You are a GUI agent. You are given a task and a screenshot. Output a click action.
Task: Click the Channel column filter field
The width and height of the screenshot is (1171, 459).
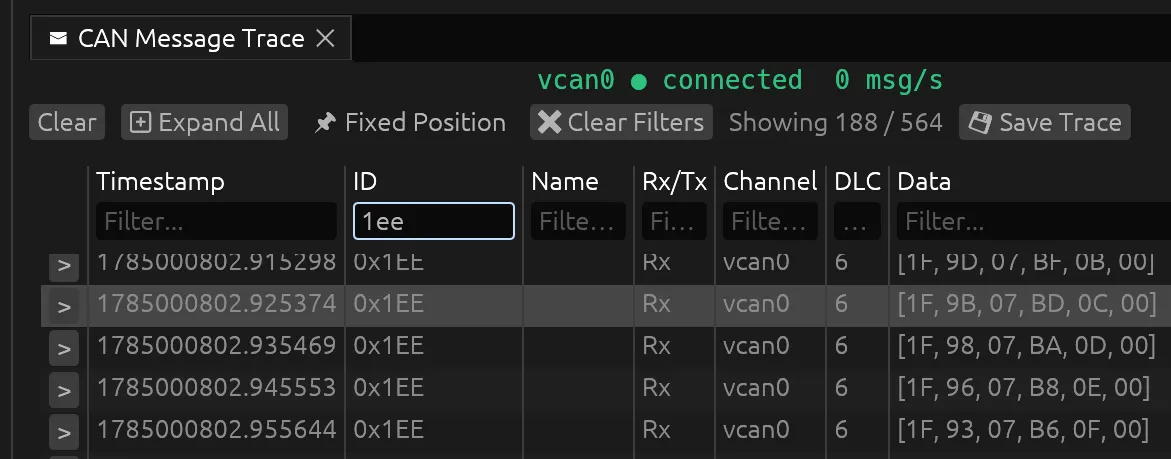click(x=770, y=222)
